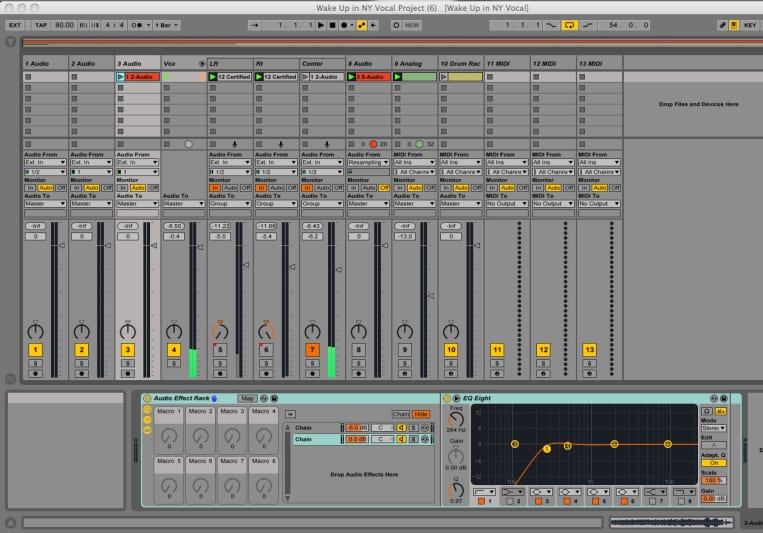Start playback with the transport Play button
This screenshot has width=763, height=533.
pos(321,25)
